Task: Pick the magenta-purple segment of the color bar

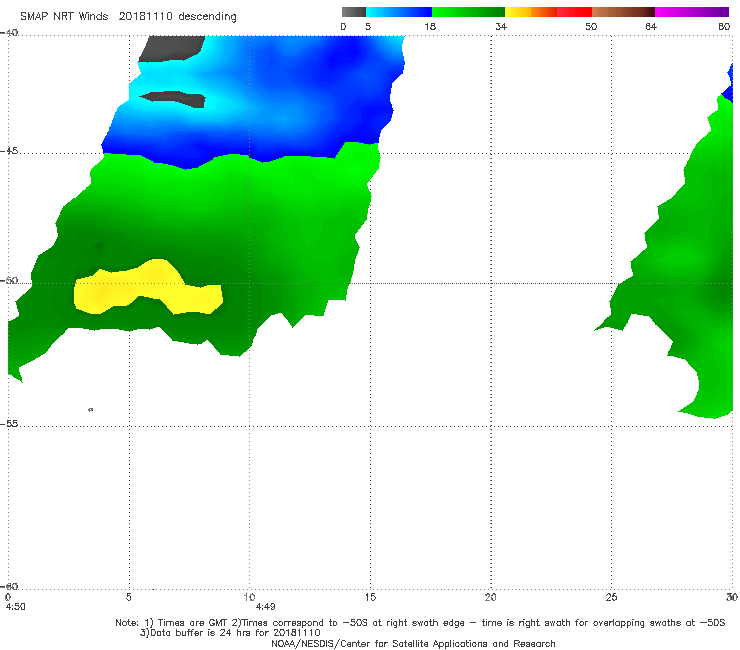Action: tap(692, 12)
